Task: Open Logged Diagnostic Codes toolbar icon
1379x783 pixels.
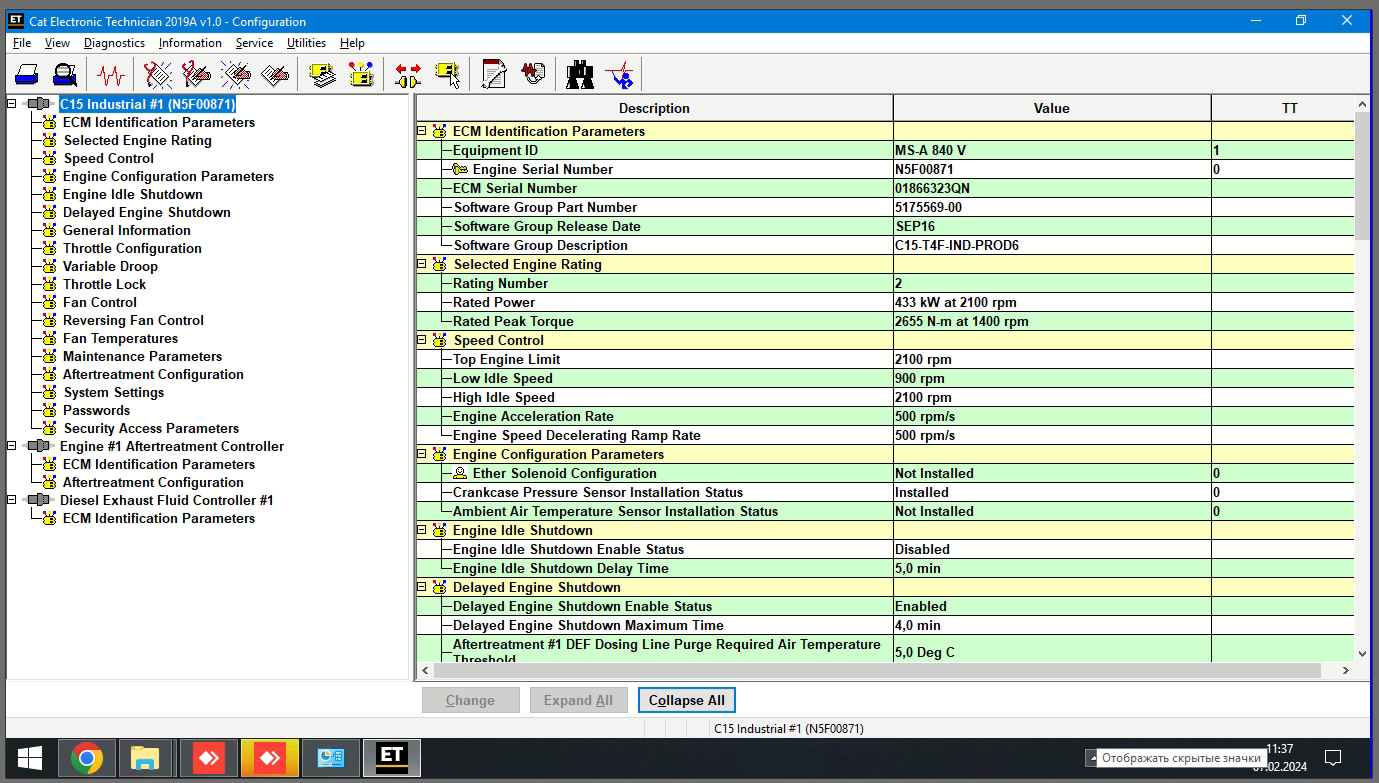Action: click(x=197, y=74)
